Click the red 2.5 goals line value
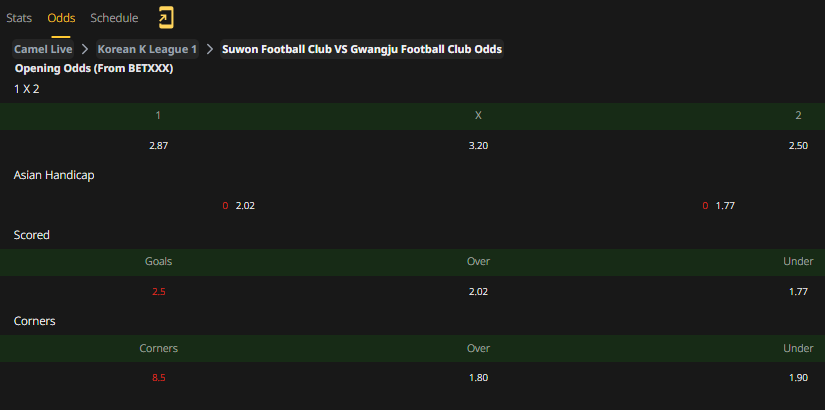This screenshot has height=410, width=825. click(x=158, y=292)
